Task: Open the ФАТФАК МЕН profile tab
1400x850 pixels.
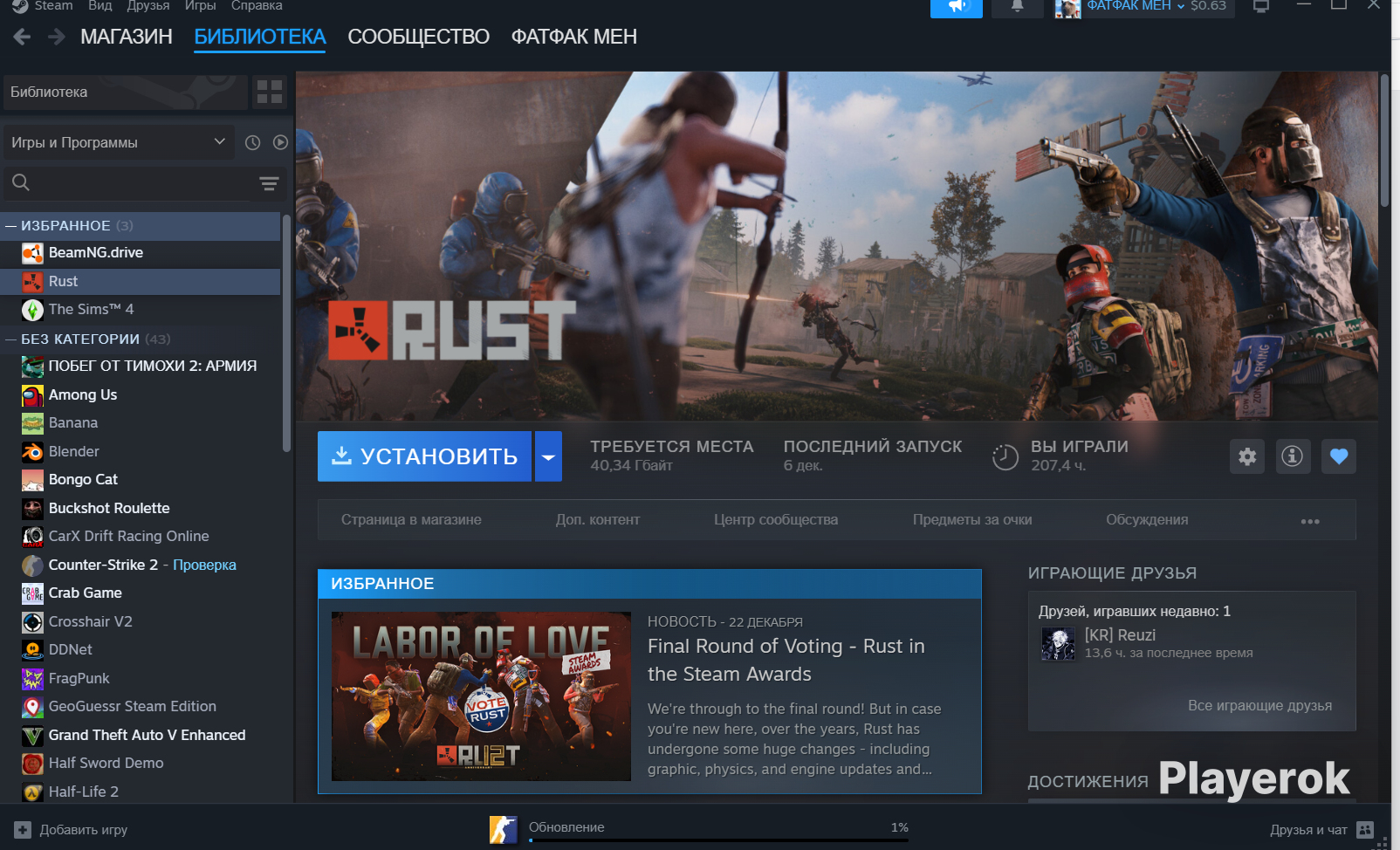Action: coord(574,37)
